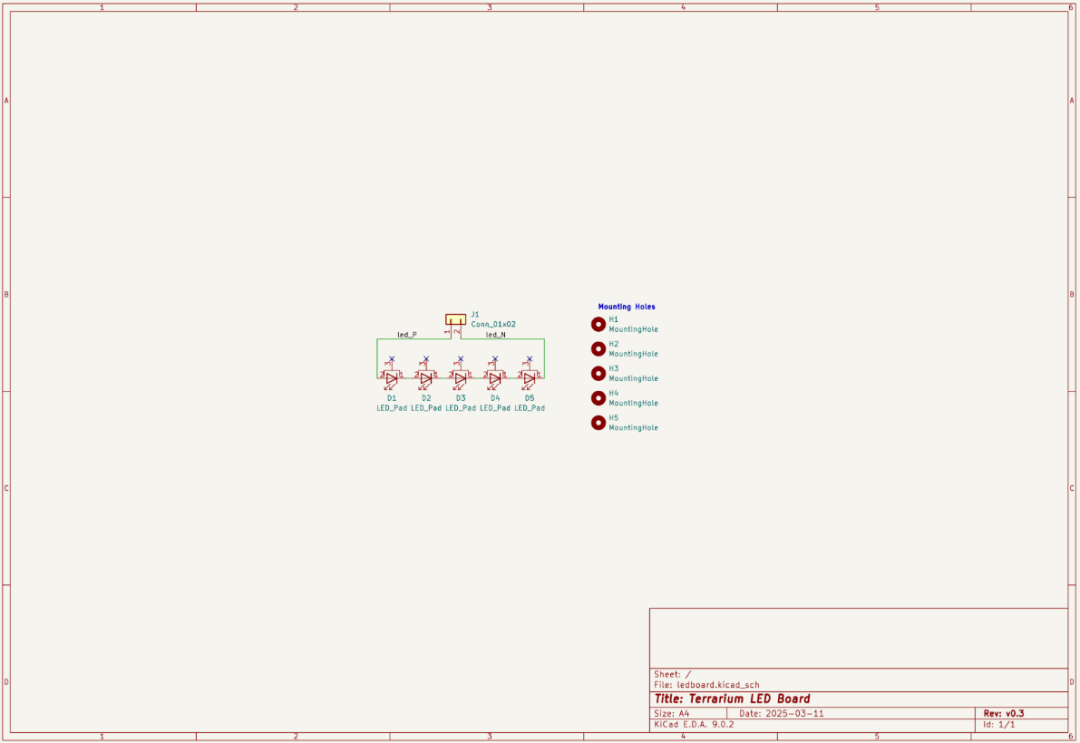Click the H5 reference label
Viewport: 1080px width, 743px height.
click(x=613, y=418)
